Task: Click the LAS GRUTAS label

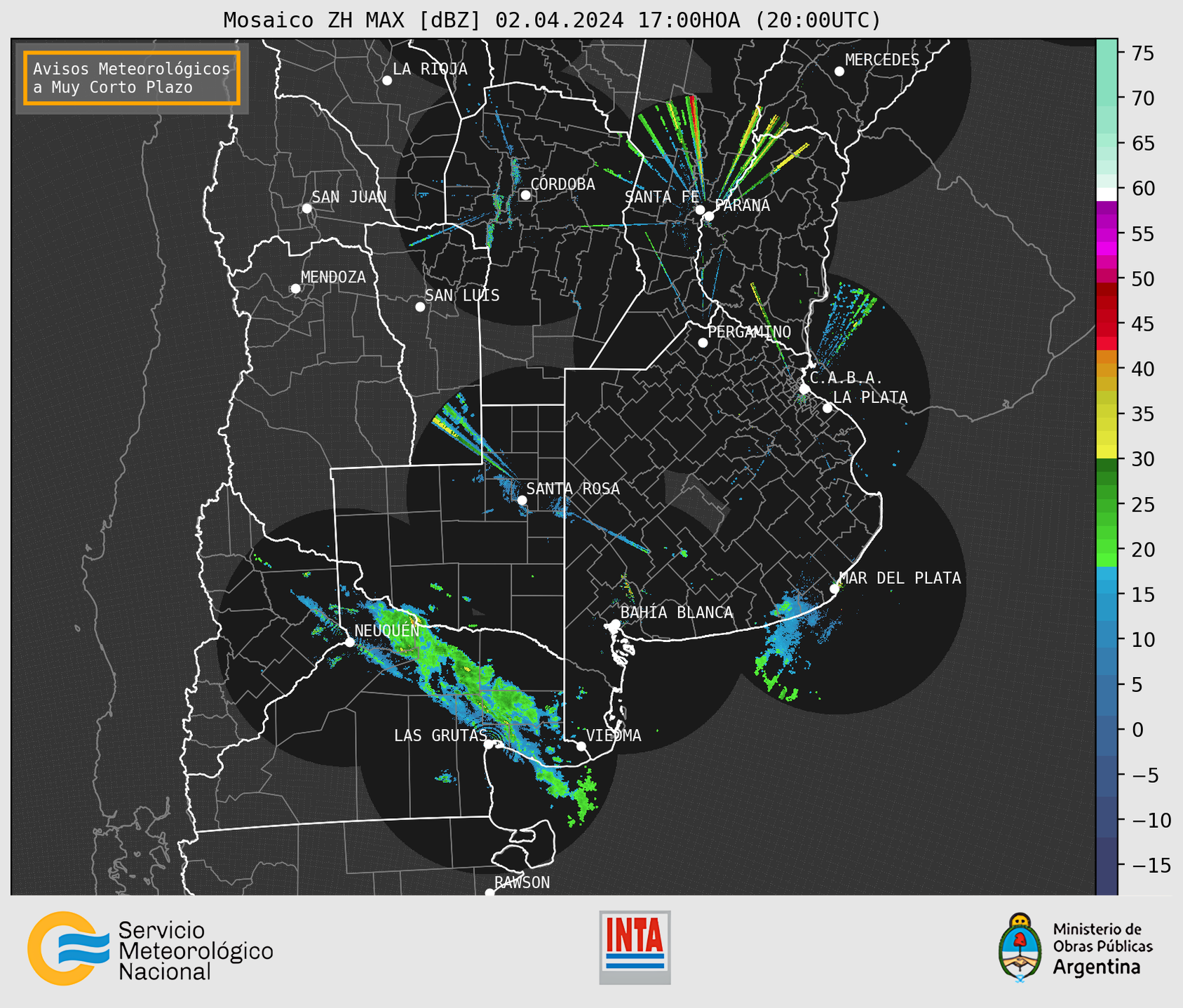Action: click(440, 735)
